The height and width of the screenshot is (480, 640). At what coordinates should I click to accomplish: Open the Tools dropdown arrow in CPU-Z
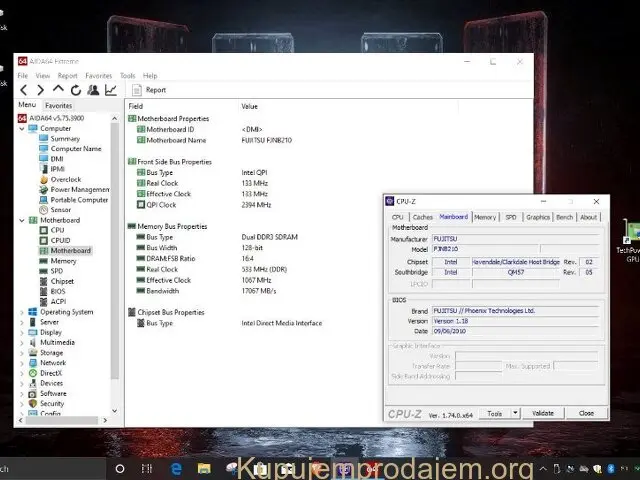coord(515,413)
